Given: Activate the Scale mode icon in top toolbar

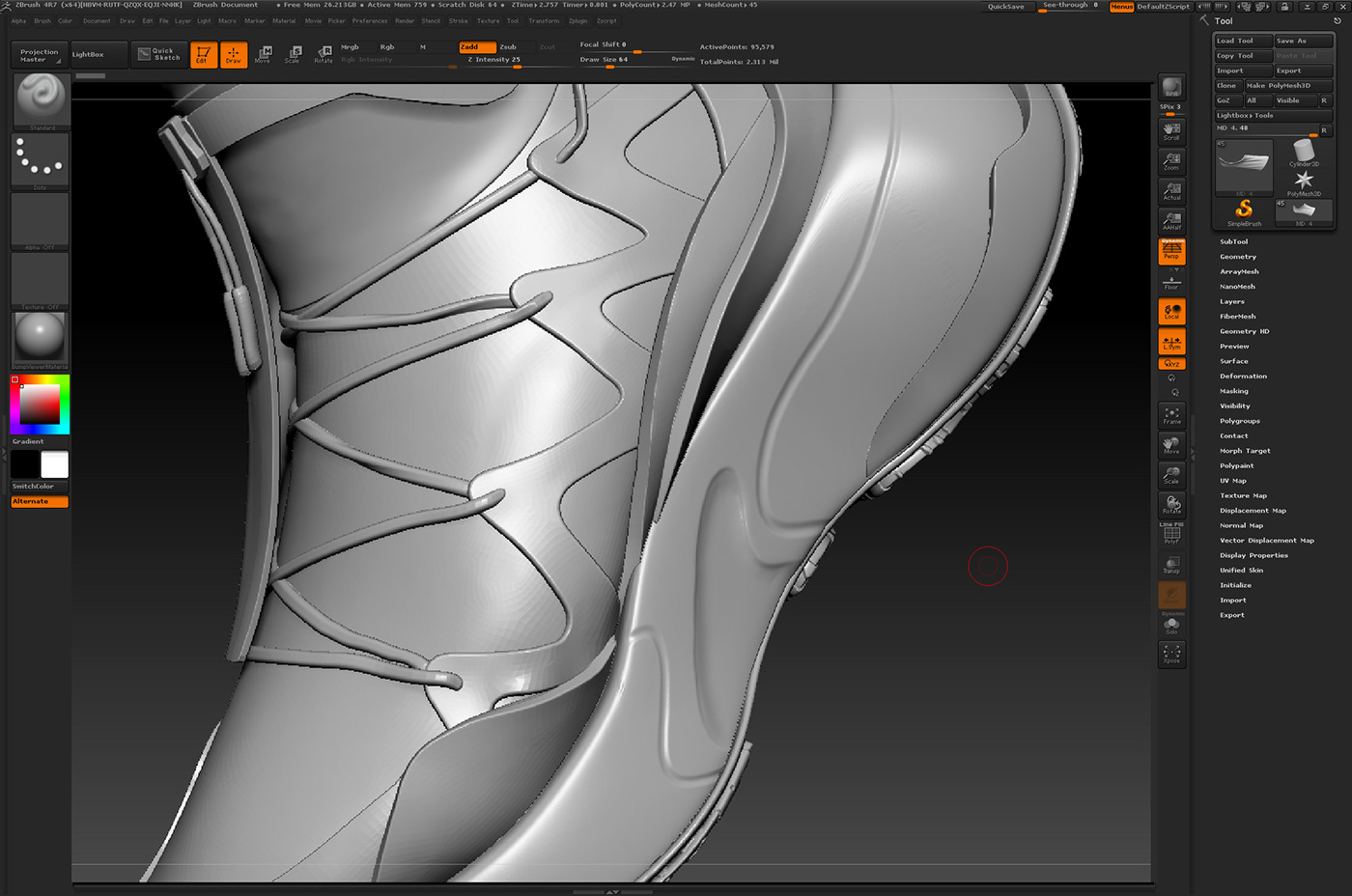Looking at the screenshot, I should [x=293, y=54].
